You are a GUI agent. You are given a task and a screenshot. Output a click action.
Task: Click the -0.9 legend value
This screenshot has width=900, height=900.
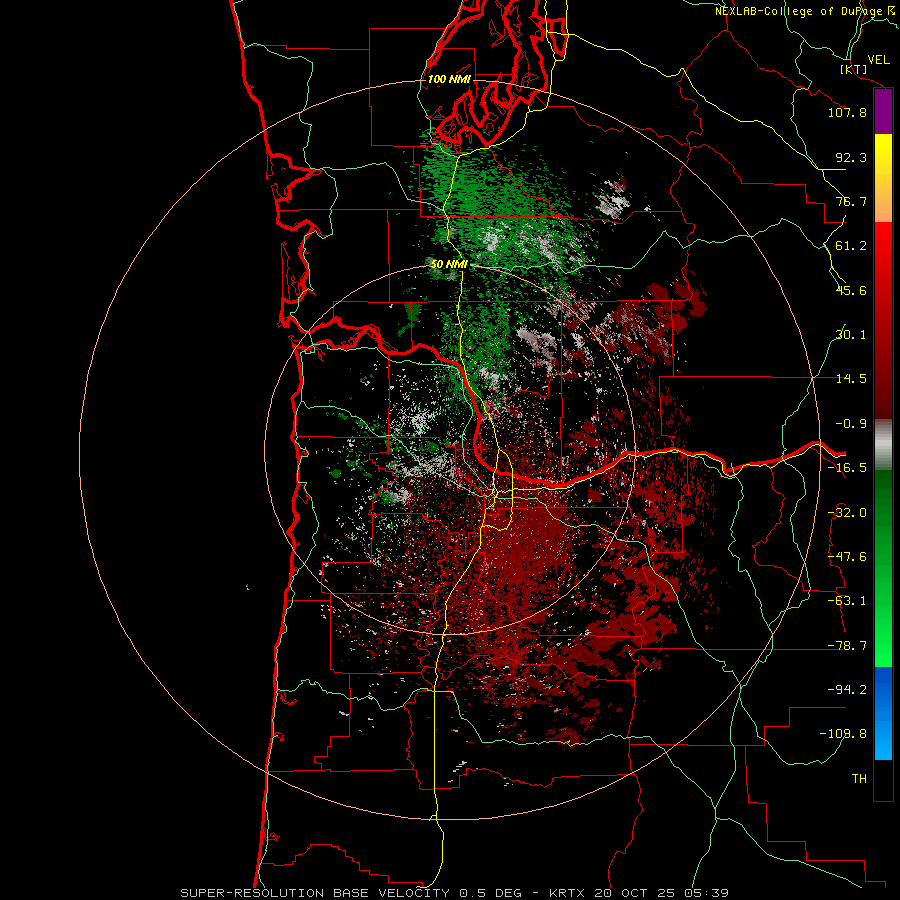[851, 424]
